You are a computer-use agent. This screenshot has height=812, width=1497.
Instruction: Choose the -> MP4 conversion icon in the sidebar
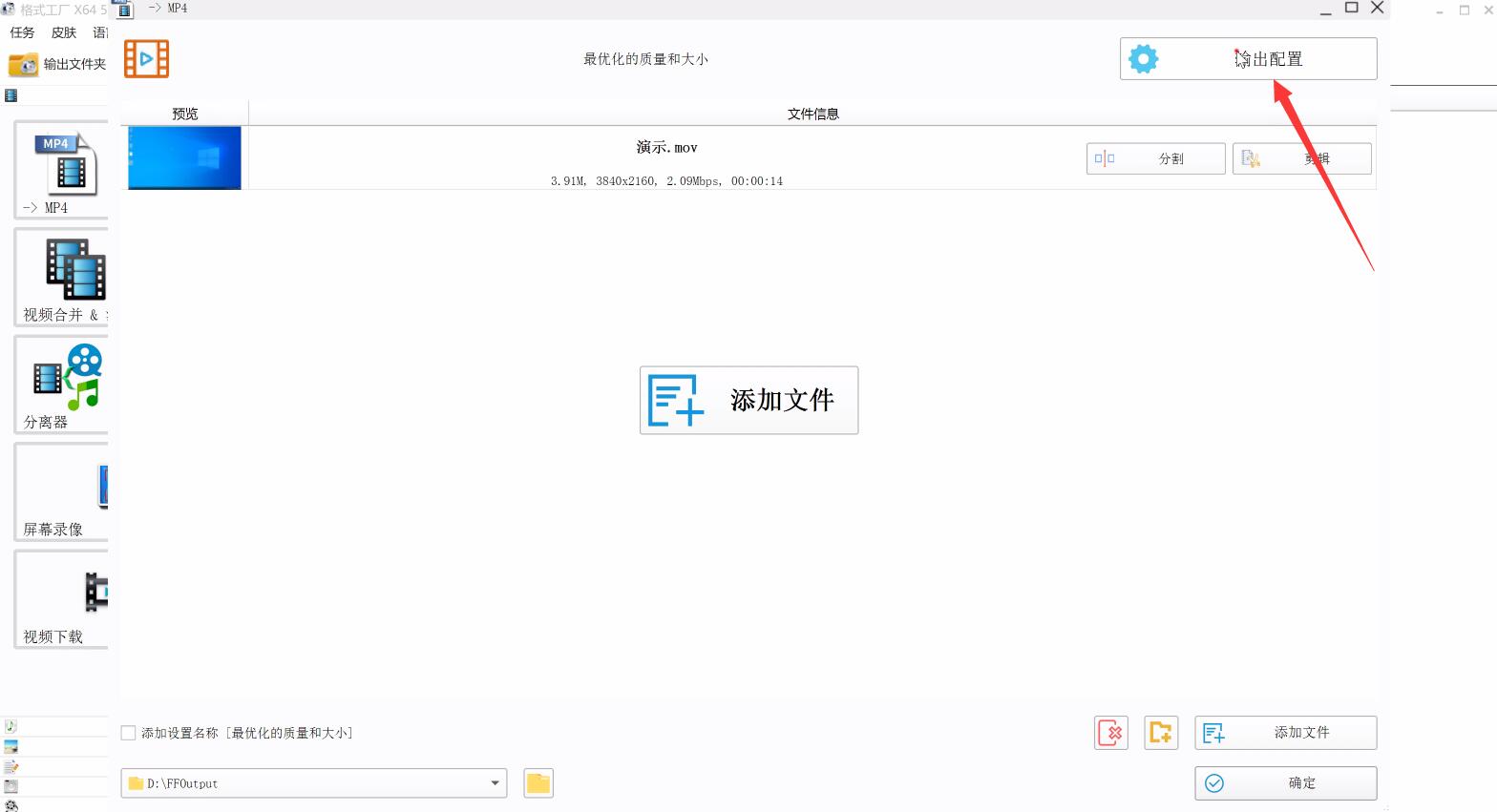[61, 171]
